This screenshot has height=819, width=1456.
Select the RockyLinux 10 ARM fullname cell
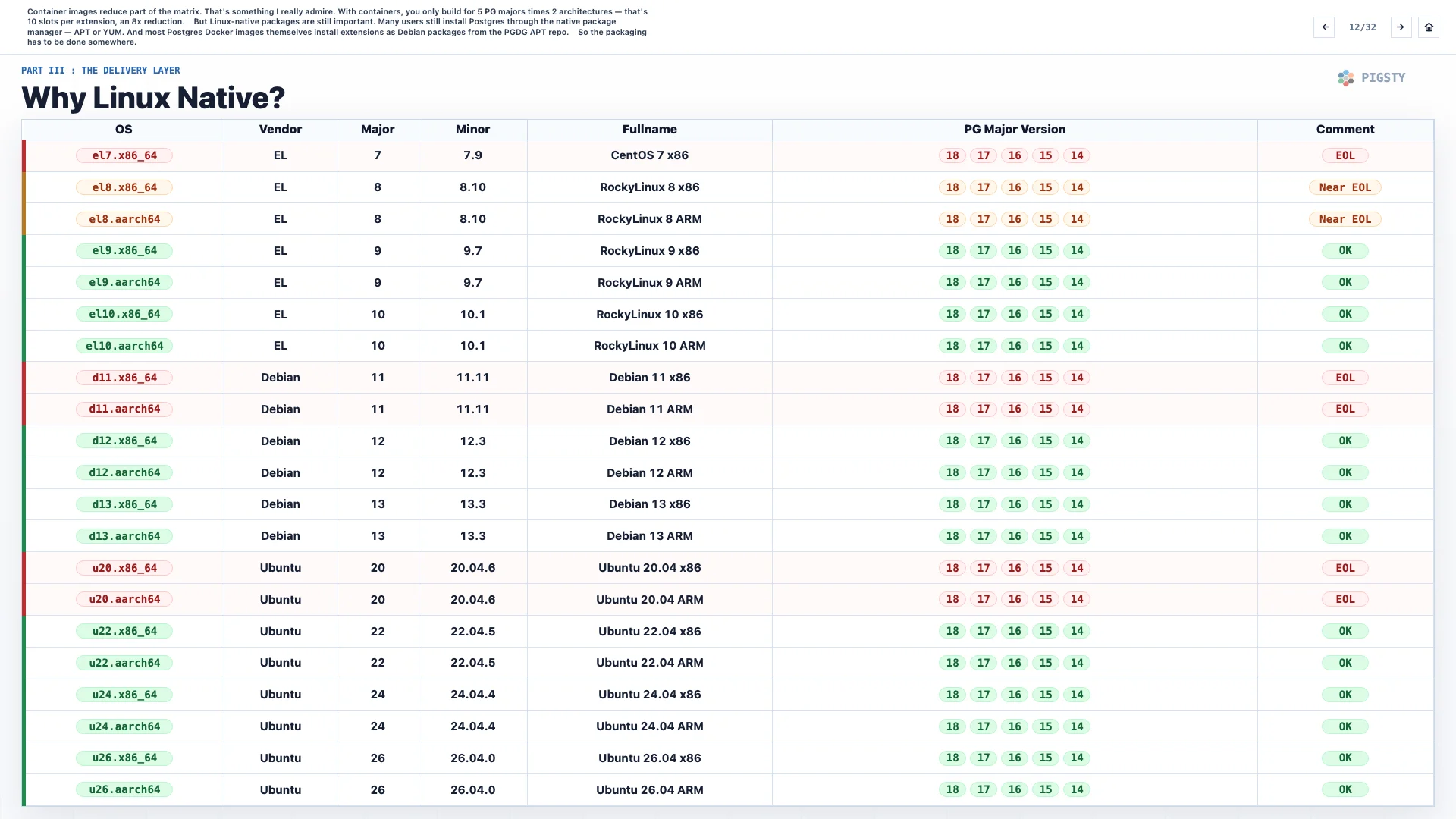click(650, 346)
